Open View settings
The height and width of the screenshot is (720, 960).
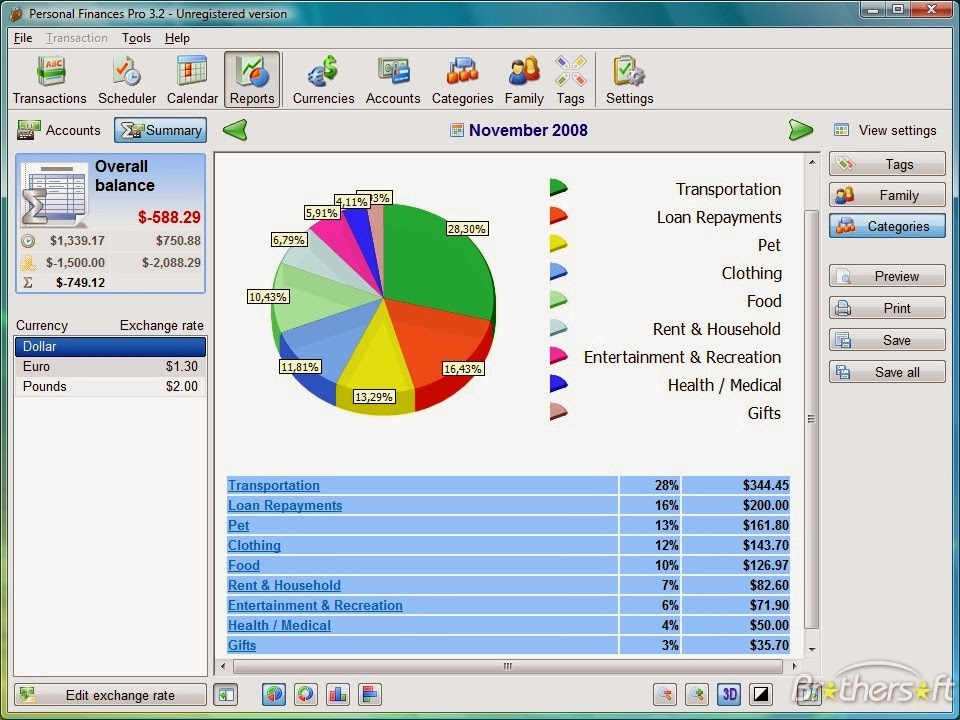(885, 130)
